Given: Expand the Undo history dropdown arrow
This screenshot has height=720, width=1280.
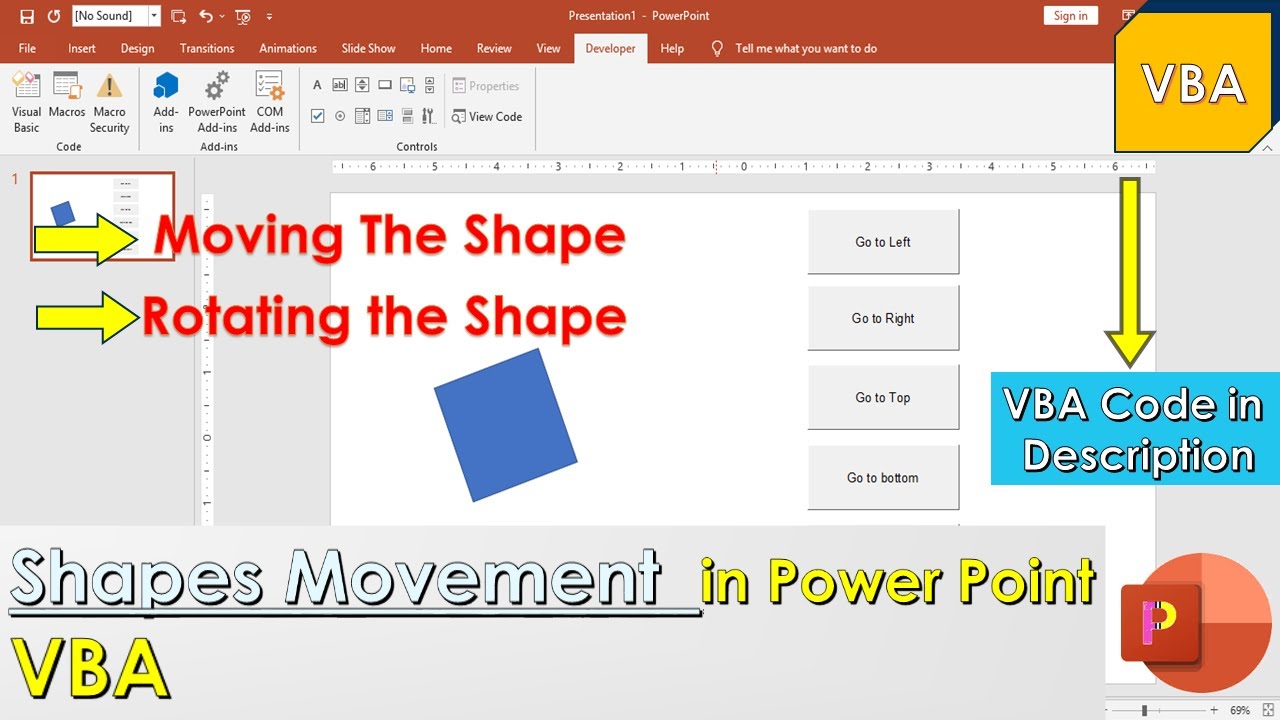Looking at the screenshot, I should tap(221, 16).
